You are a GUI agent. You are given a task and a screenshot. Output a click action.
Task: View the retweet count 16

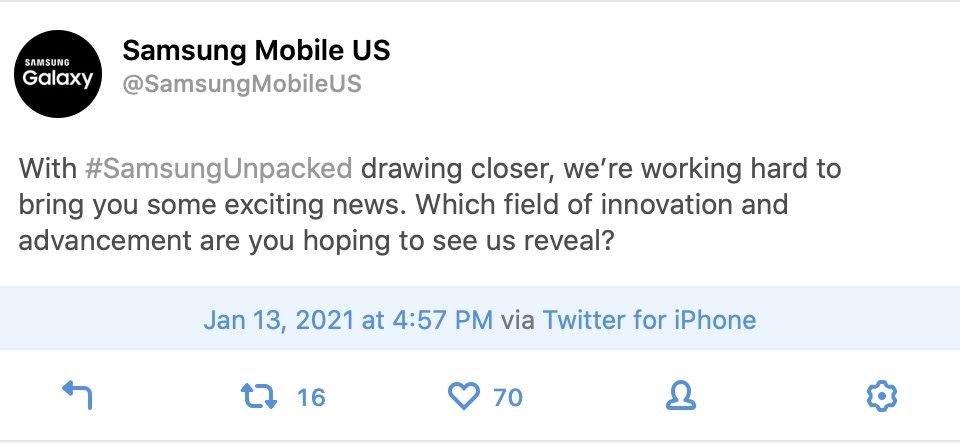[x=311, y=397]
